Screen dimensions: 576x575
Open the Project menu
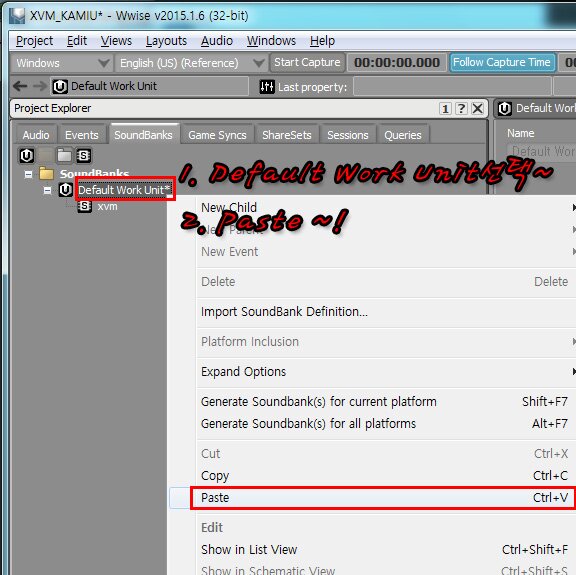pyautogui.click(x=35, y=41)
